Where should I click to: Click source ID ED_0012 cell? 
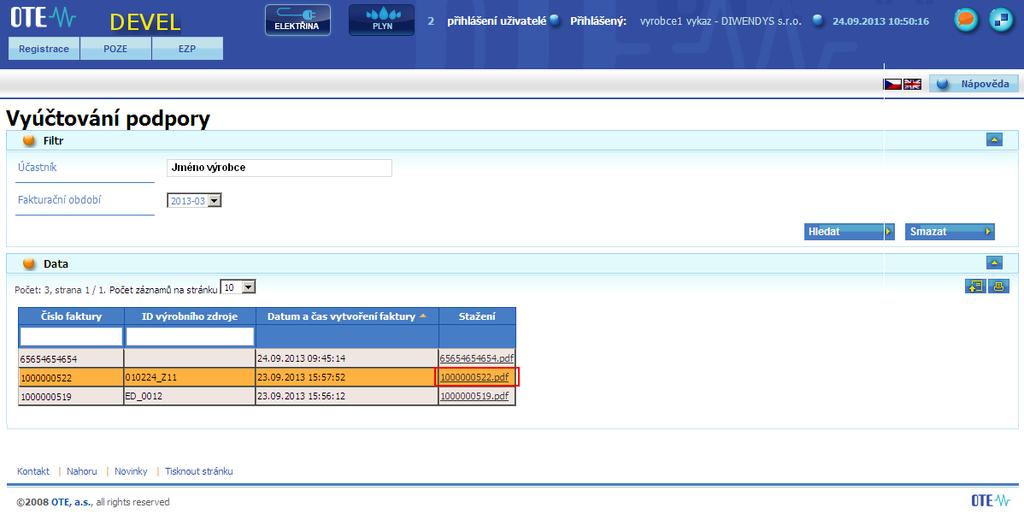click(x=190, y=396)
